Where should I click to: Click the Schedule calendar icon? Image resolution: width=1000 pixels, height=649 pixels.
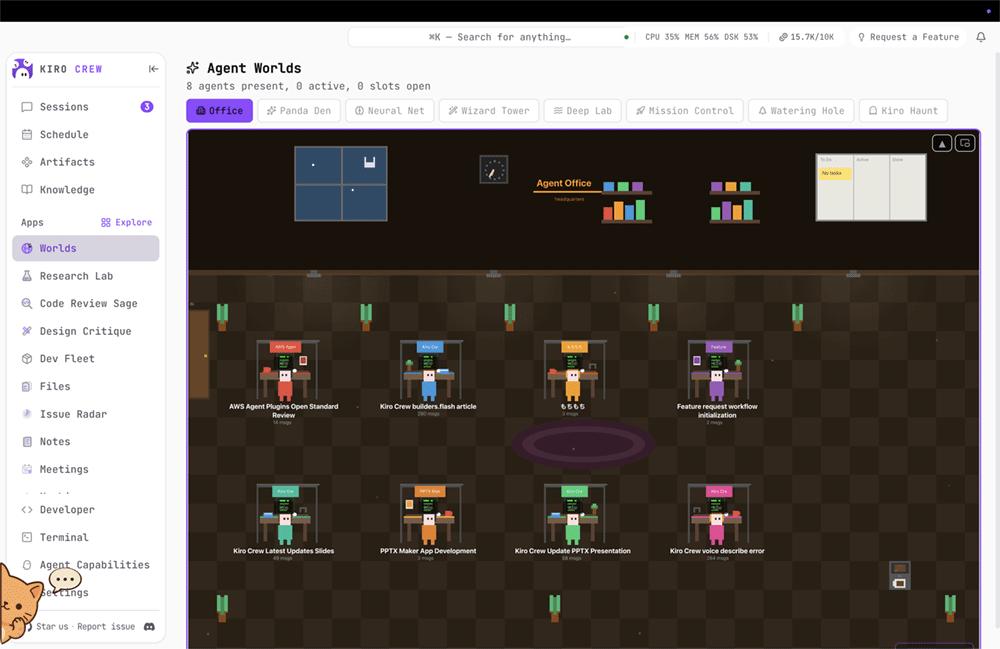tap(27, 135)
